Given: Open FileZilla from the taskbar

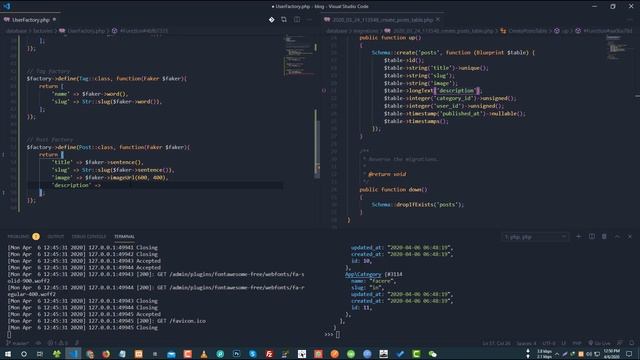Looking at the screenshot, I should tap(269, 354).
